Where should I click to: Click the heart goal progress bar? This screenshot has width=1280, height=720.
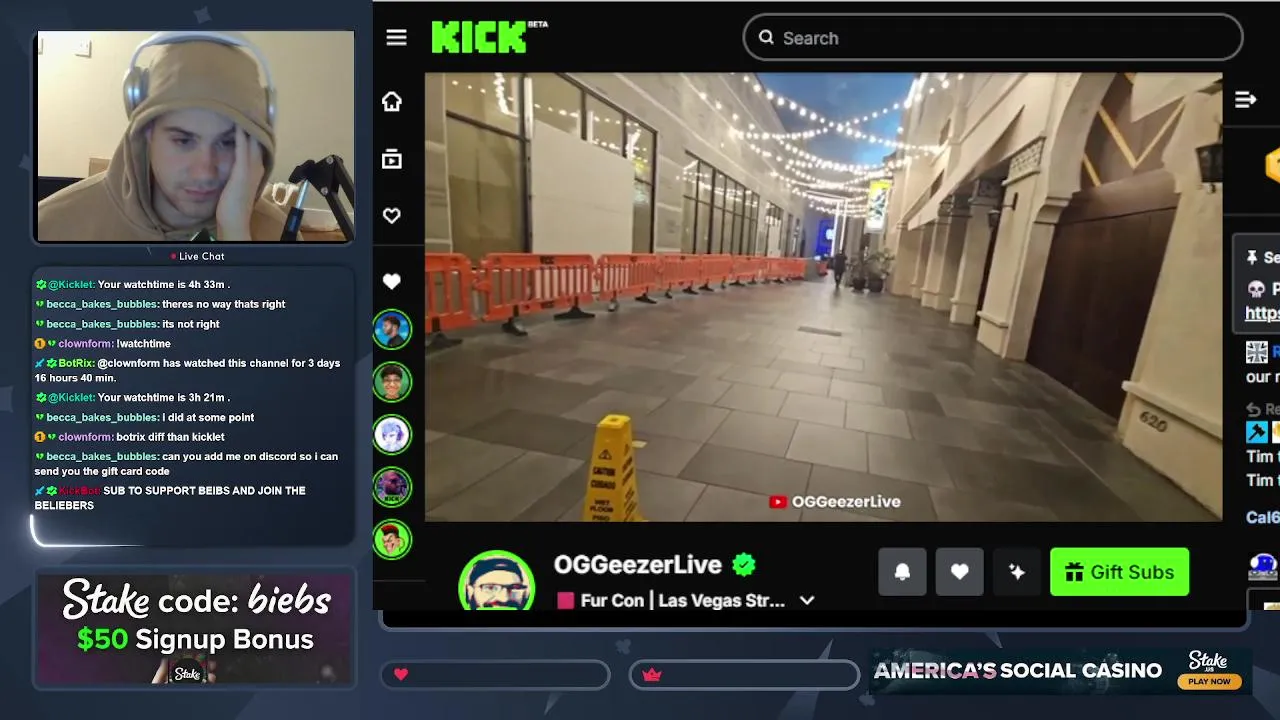pos(495,675)
